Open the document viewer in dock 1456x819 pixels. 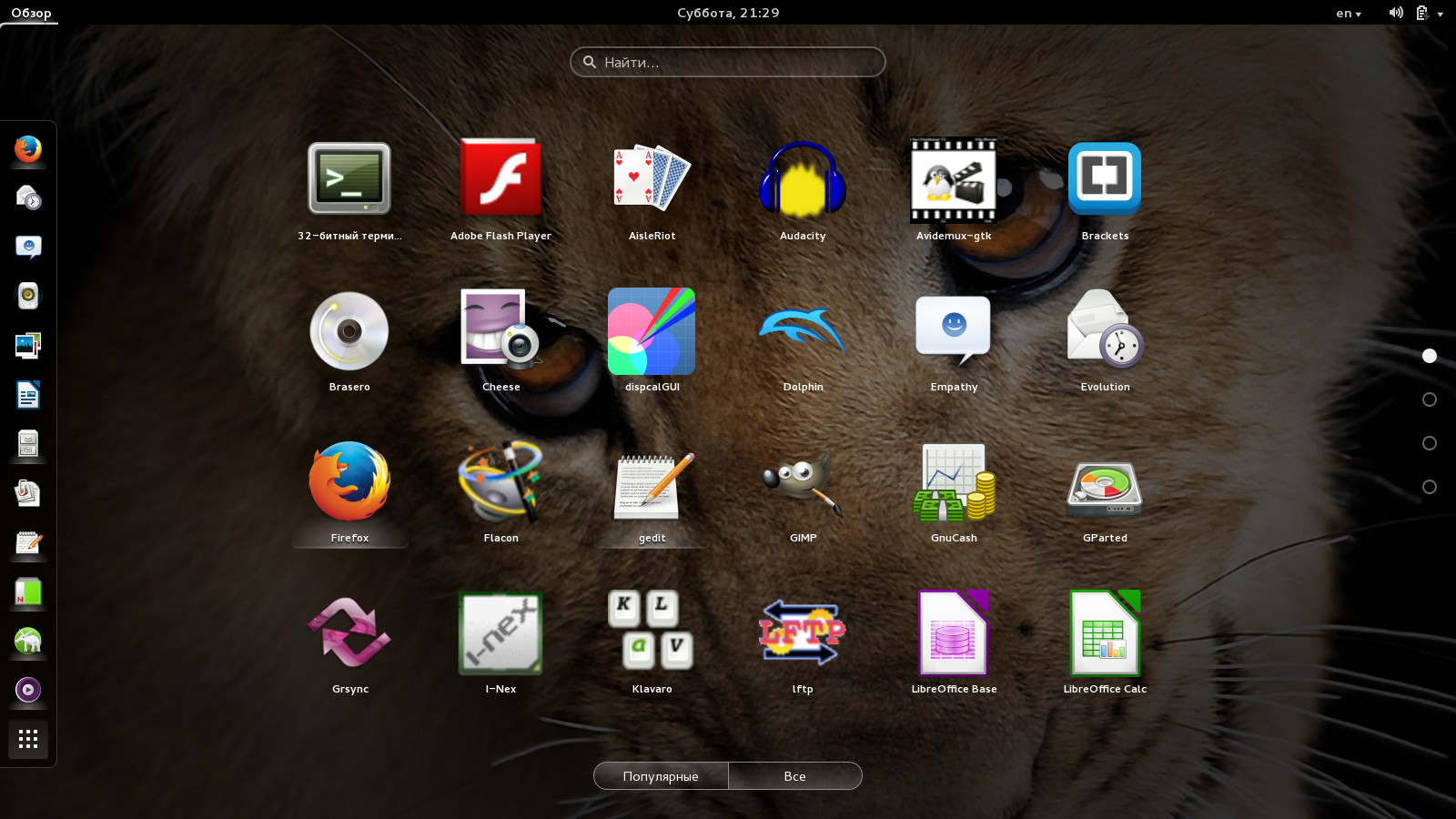click(x=28, y=493)
